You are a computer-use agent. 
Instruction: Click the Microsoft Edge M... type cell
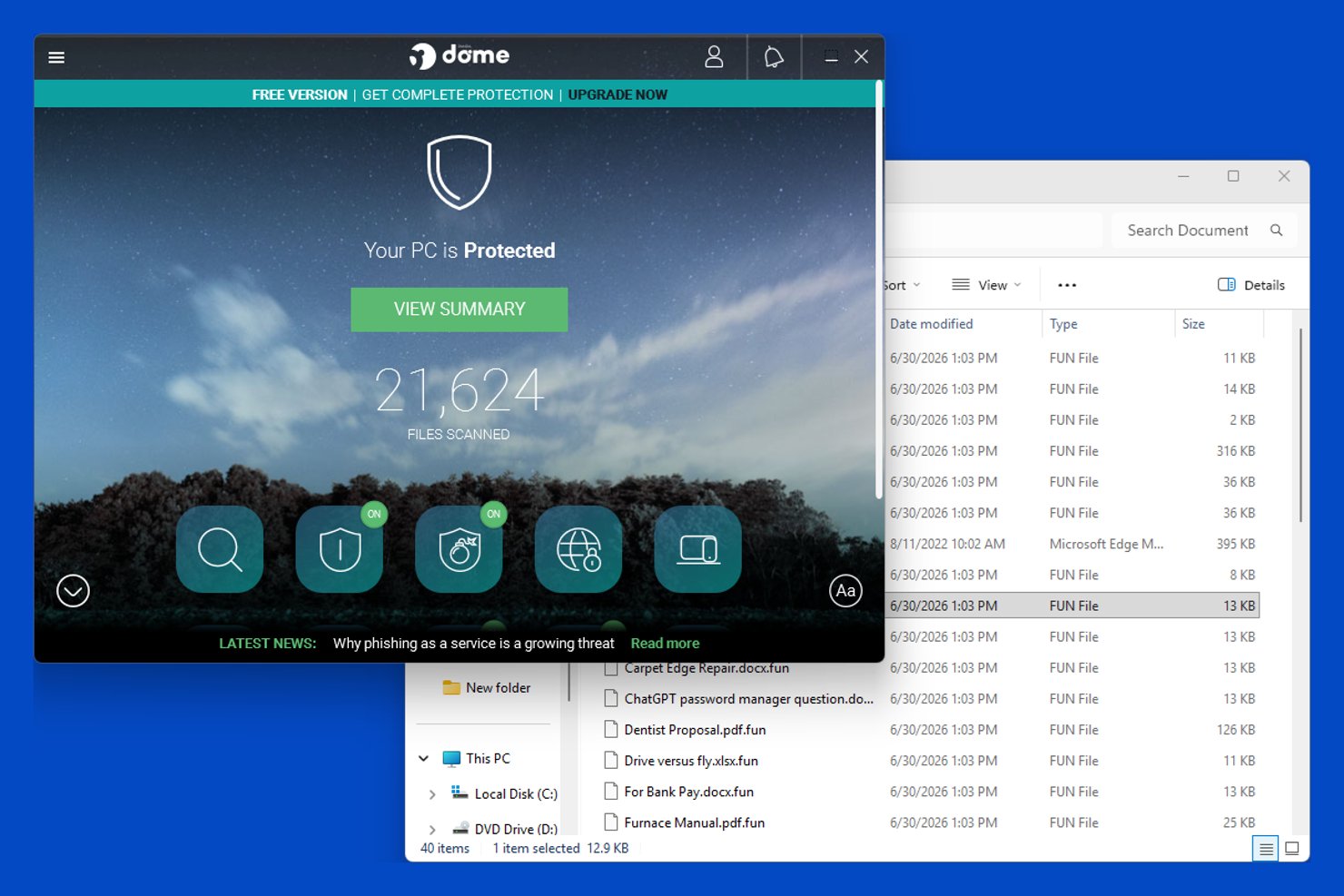point(1106,544)
